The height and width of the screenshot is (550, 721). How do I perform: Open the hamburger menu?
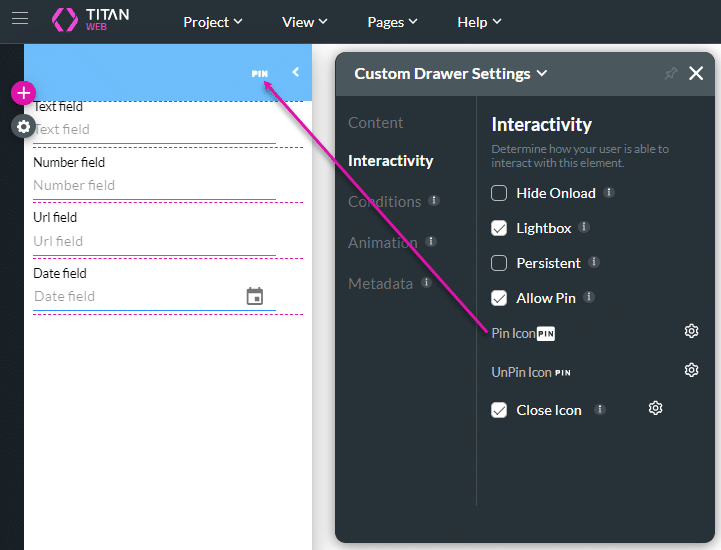click(20, 21)
